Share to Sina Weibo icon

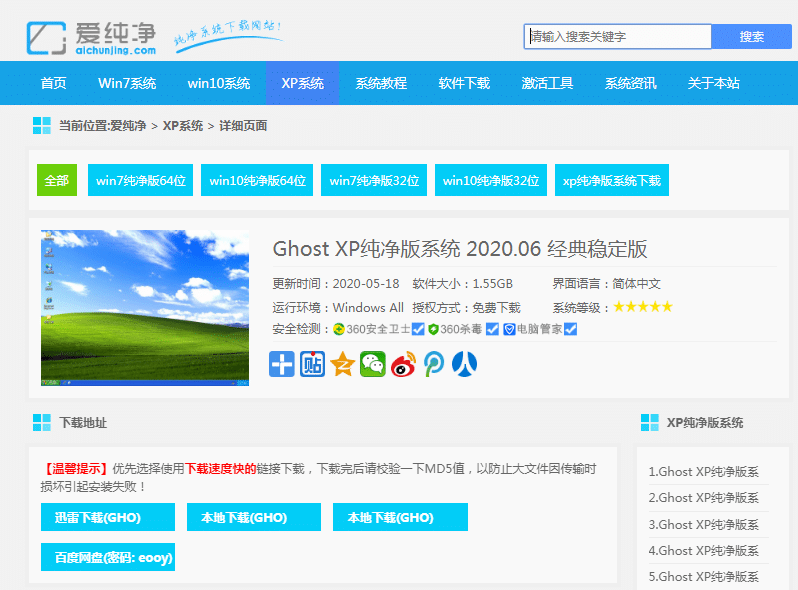[x=403, y=364]
